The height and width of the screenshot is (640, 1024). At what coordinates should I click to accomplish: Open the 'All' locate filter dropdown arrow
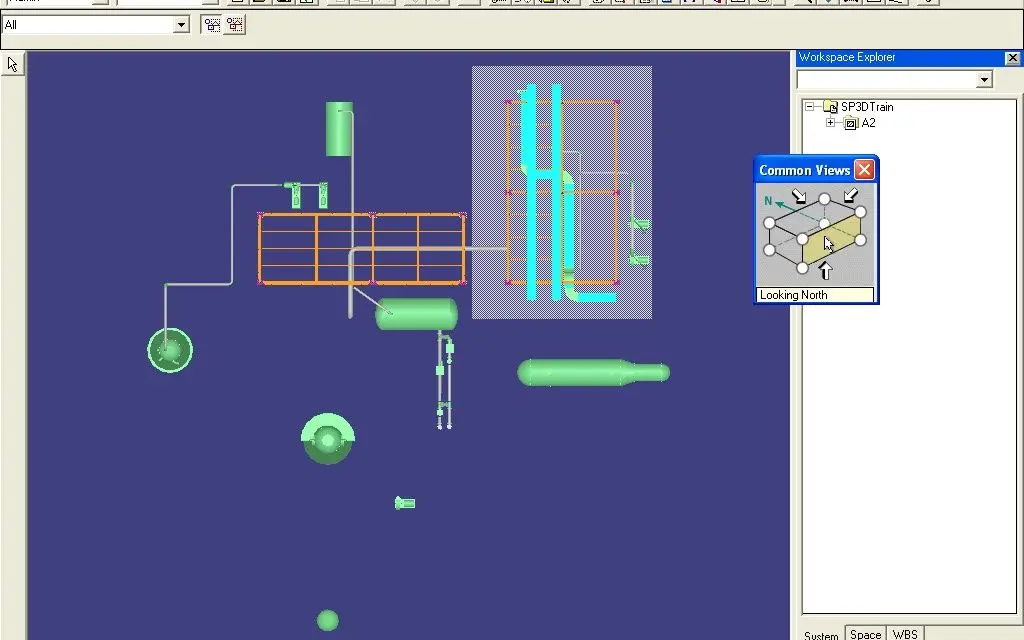point(181,25)
